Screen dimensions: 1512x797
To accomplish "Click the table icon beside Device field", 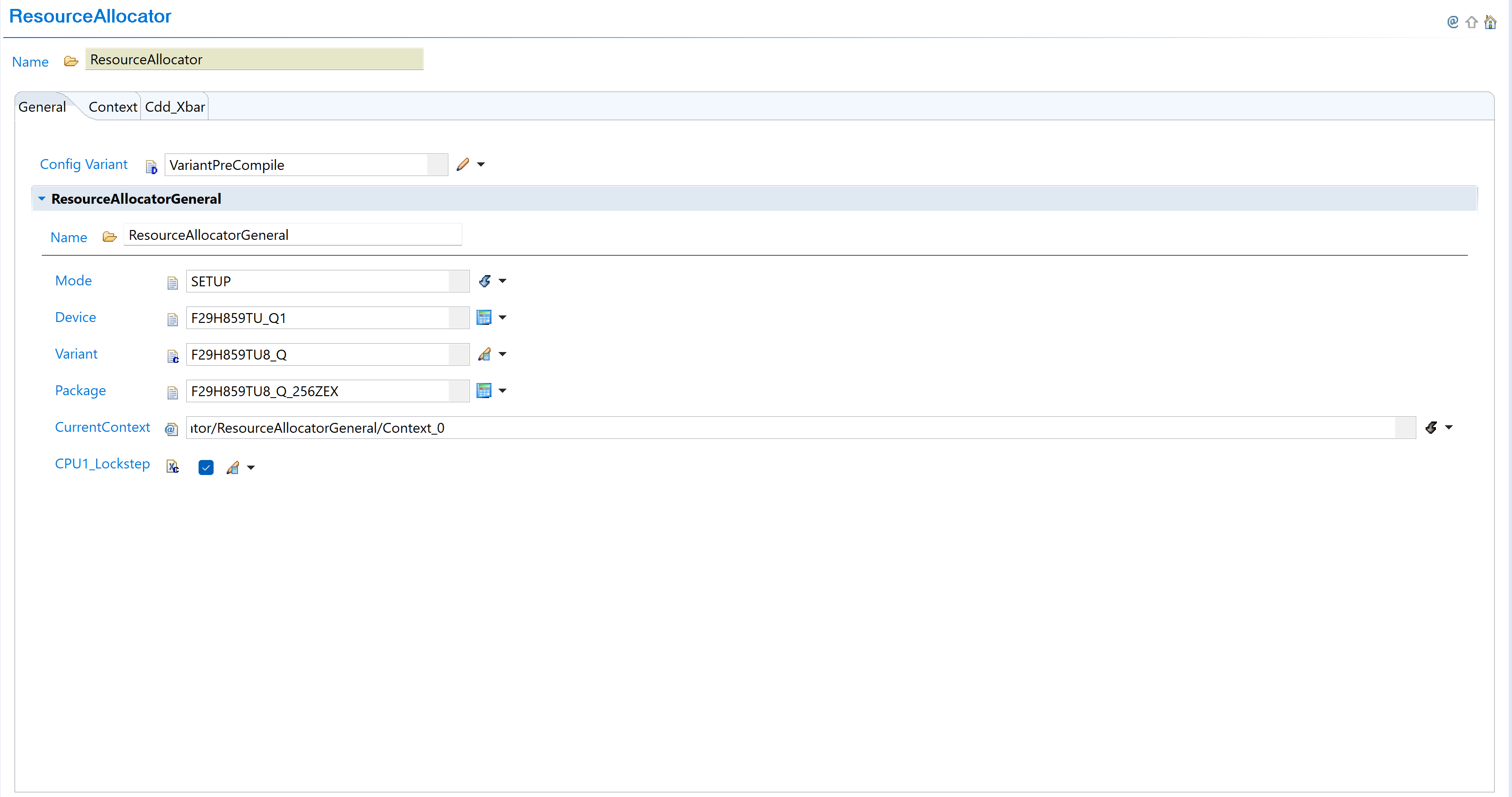I will pyautogui.click(x=484, y=317).
